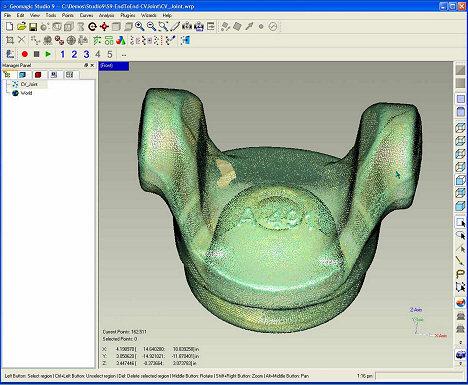Select macro slot number 2
Image resolution: width=468 pixels, height=385 pixels.
coord(74,54)
